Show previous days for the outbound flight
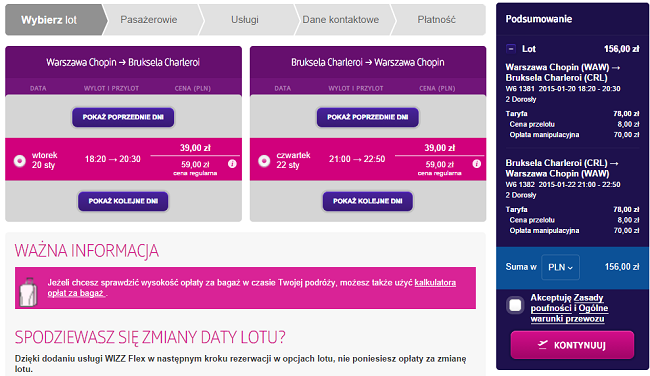 [x=123, y=117]
